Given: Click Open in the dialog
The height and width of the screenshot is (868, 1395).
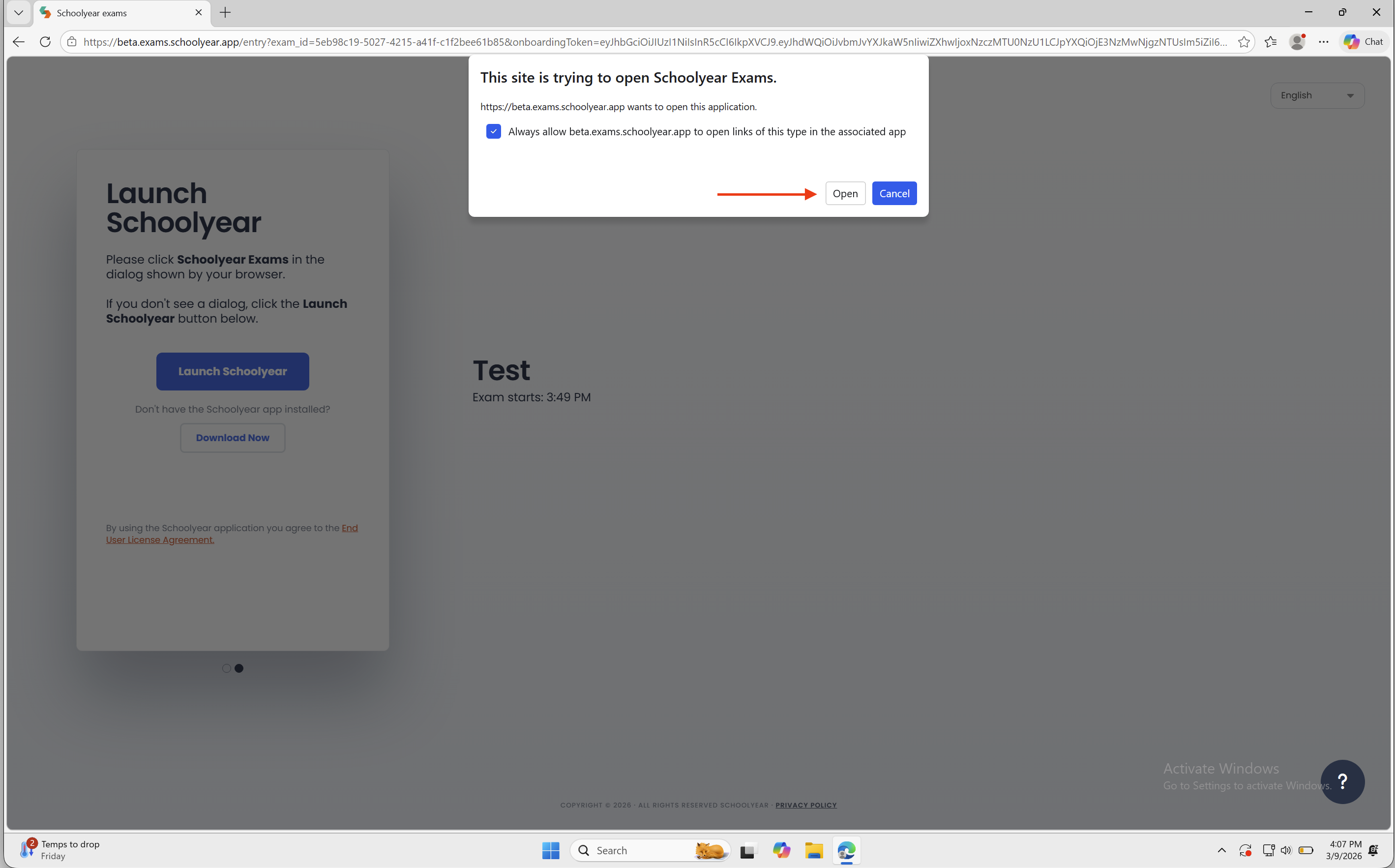Looking at the screenshot, I should click(845, 193).
